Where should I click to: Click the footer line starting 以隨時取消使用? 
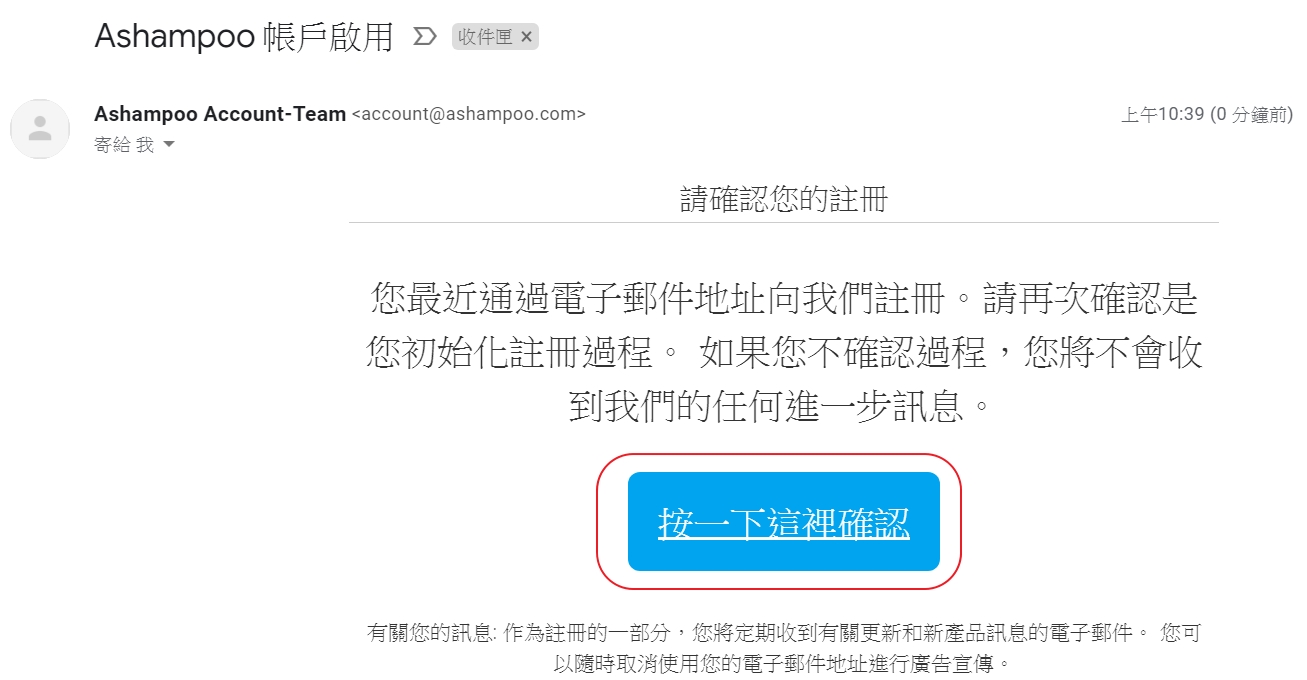(x=784, y=663)
